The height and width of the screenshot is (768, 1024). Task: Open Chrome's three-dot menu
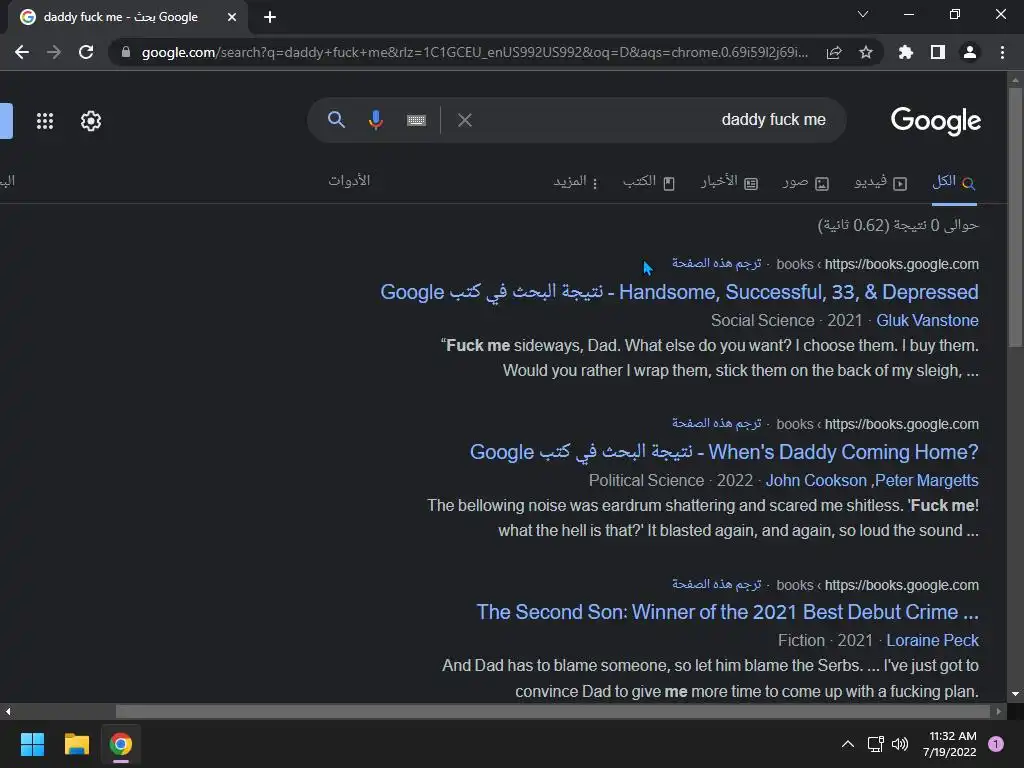pyautogui.click(x=1002, y=52)
